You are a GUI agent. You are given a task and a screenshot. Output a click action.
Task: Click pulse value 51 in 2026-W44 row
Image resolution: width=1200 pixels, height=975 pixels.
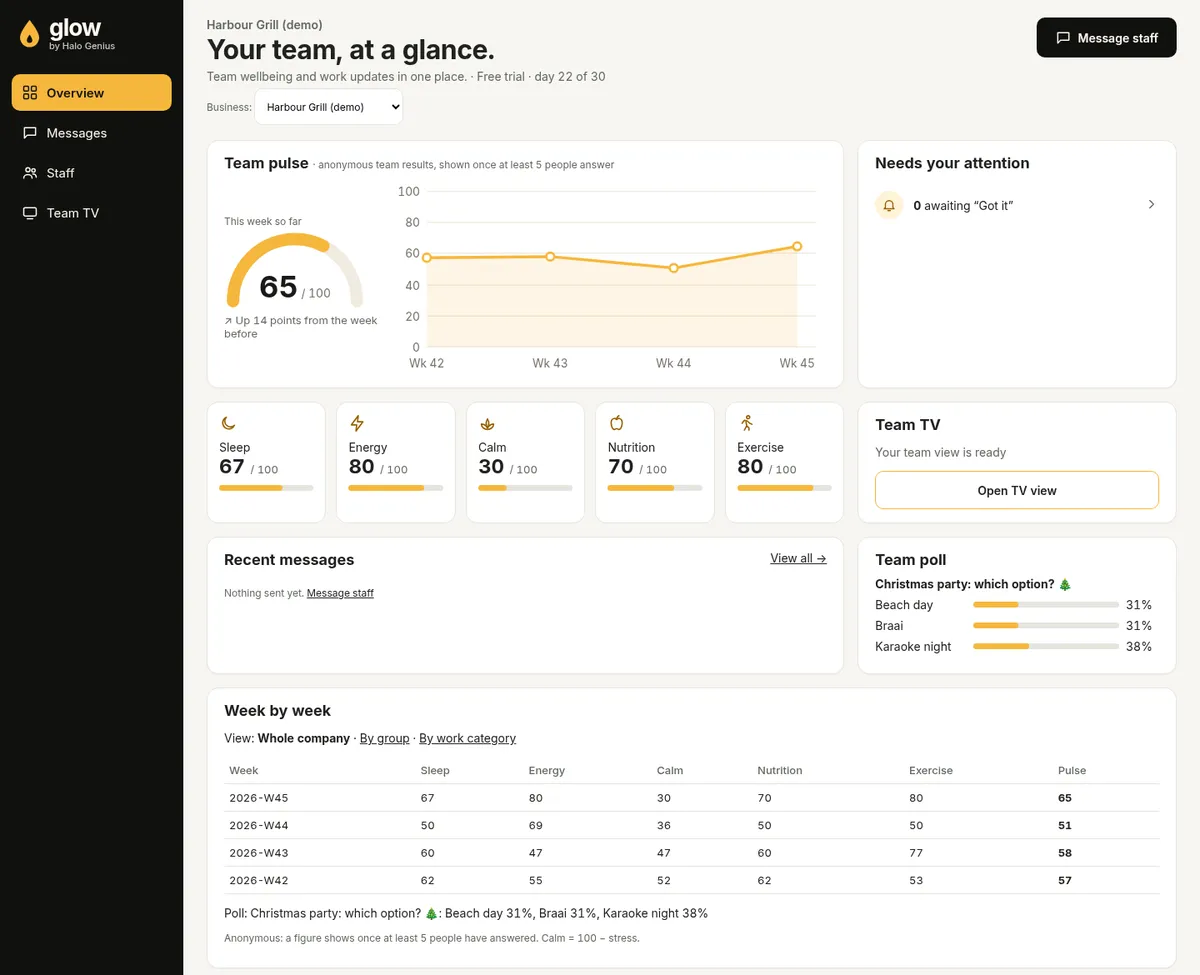(x=1065, y=826)
